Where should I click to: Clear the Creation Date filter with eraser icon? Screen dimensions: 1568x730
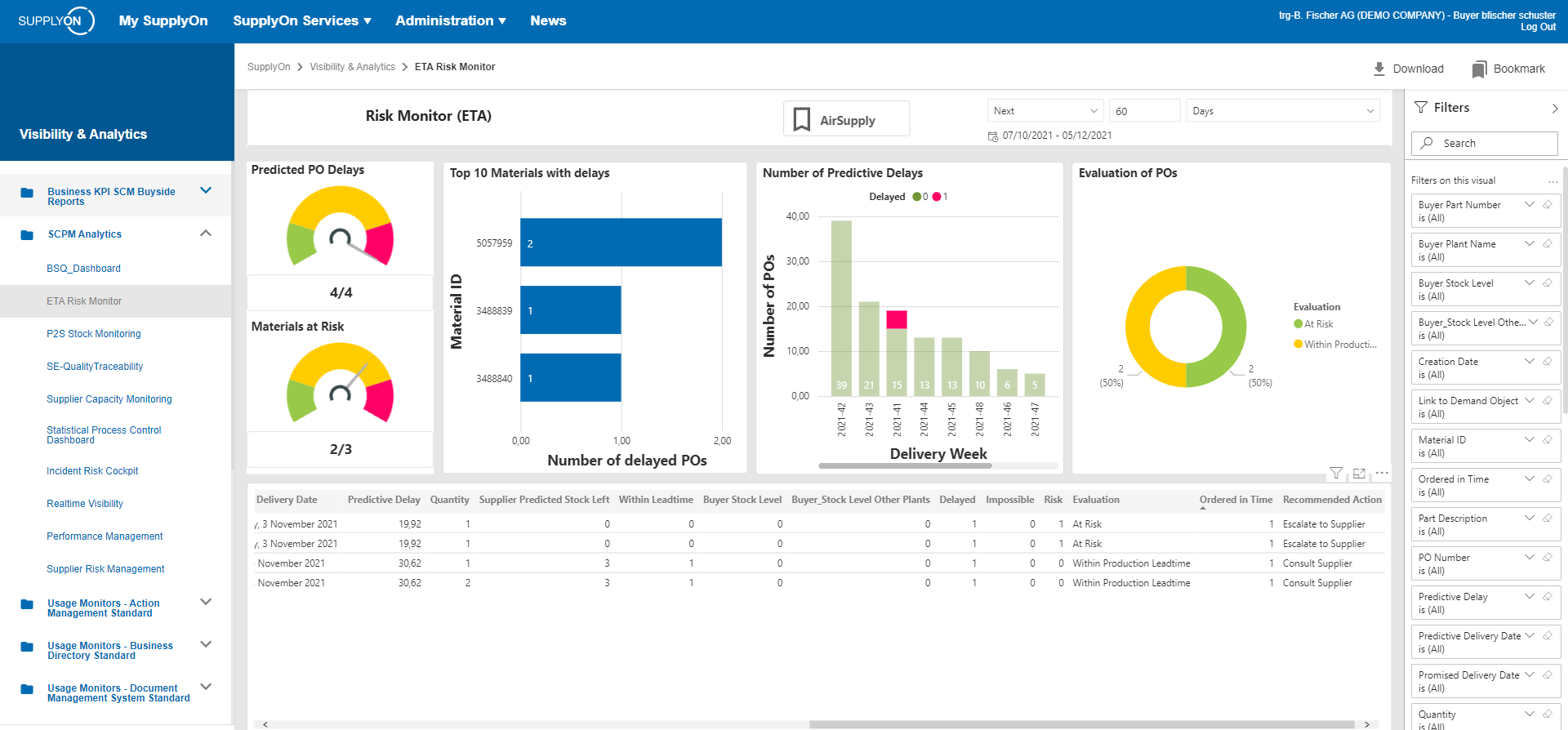pos(1548,362)
